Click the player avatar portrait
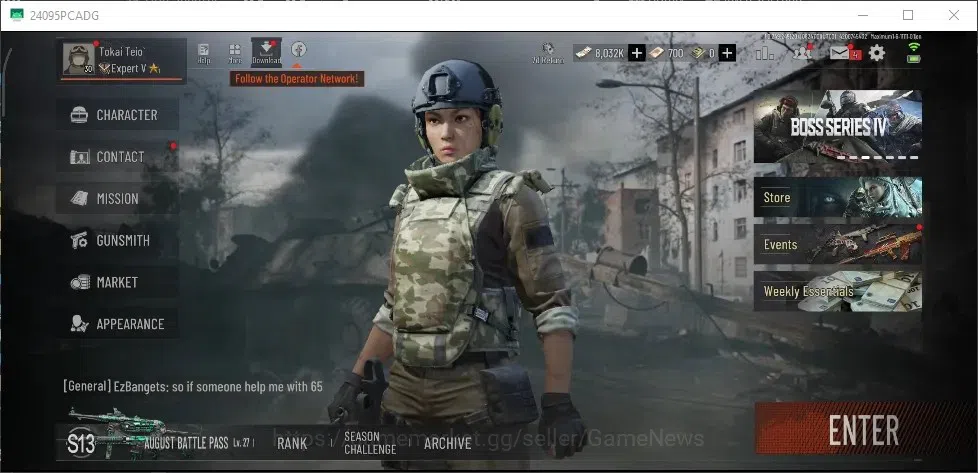 pos(79,59)
